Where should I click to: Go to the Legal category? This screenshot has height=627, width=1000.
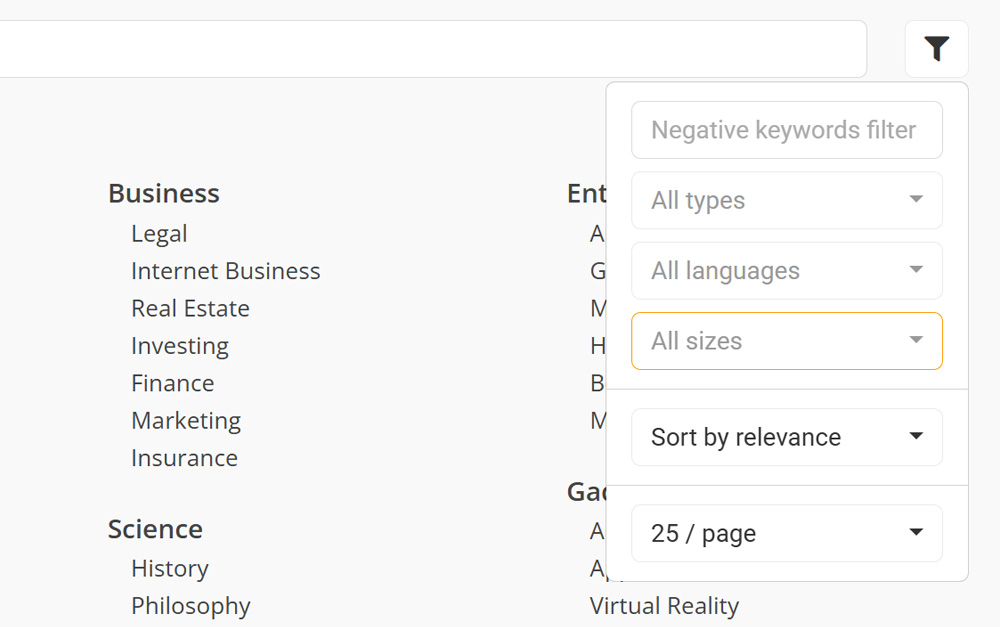159,233
